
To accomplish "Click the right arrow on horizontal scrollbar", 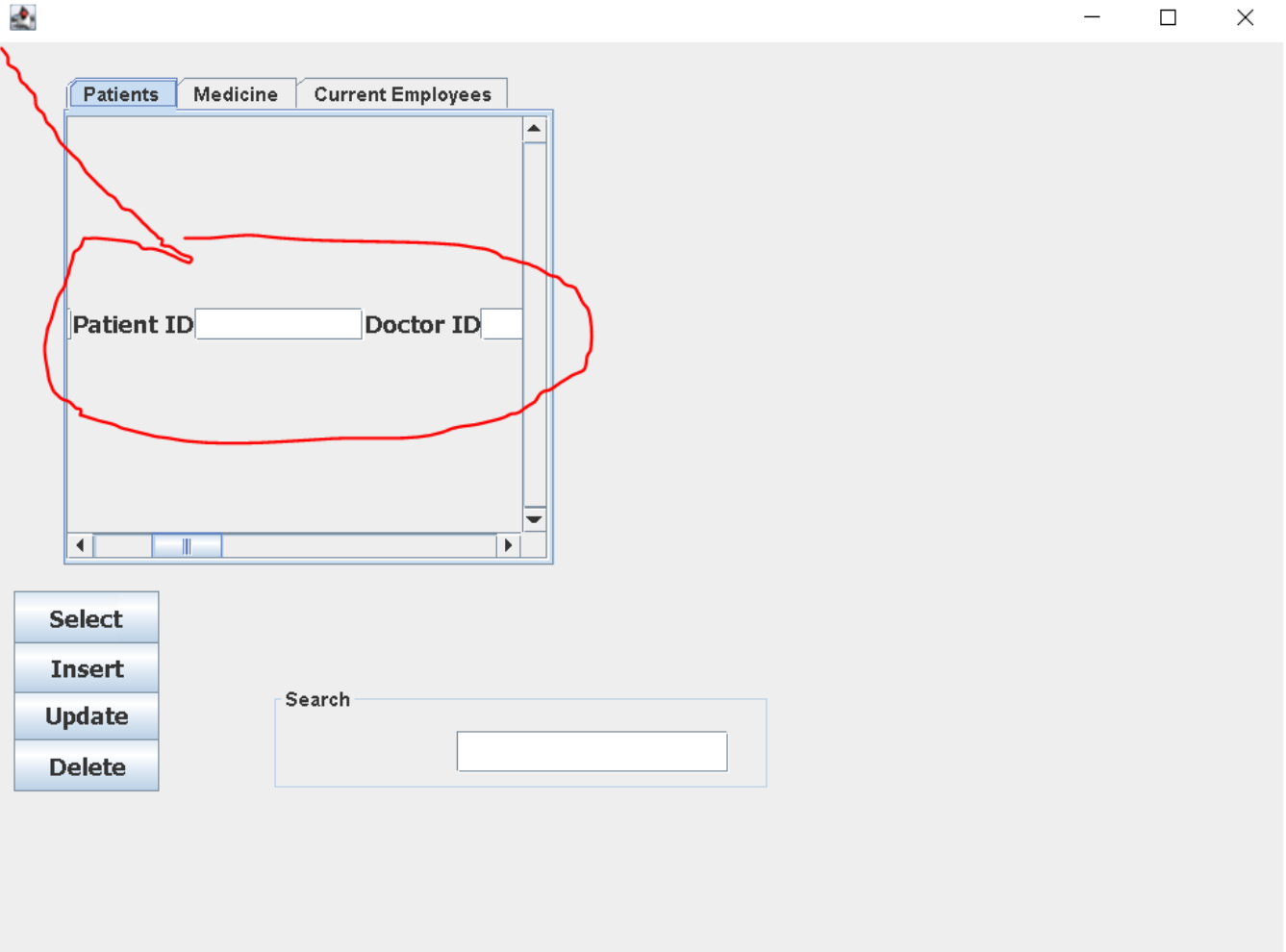I will point(509,544).
